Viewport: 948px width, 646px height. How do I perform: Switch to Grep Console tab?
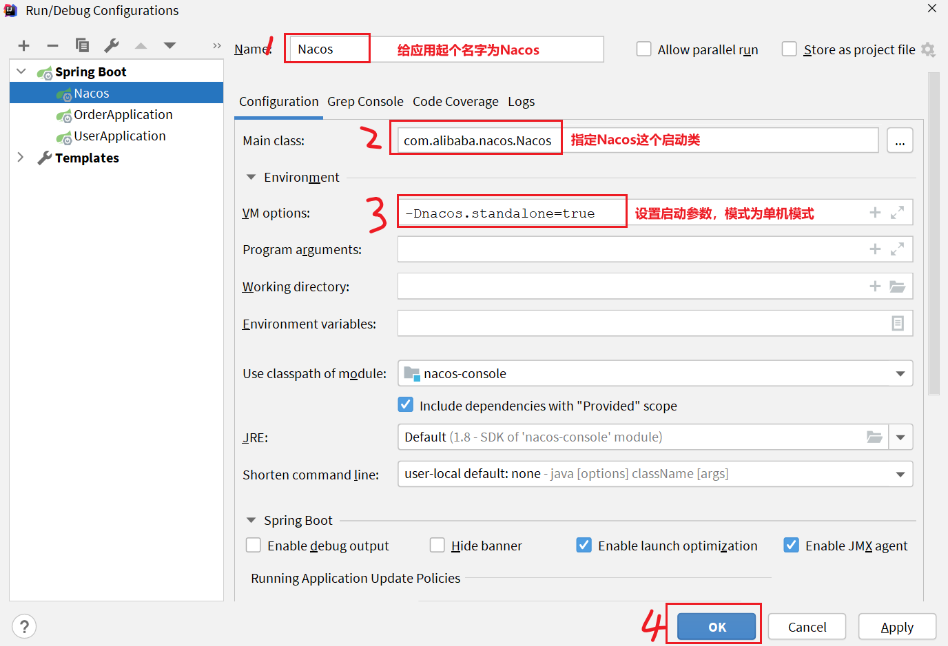tap(365, 102)
